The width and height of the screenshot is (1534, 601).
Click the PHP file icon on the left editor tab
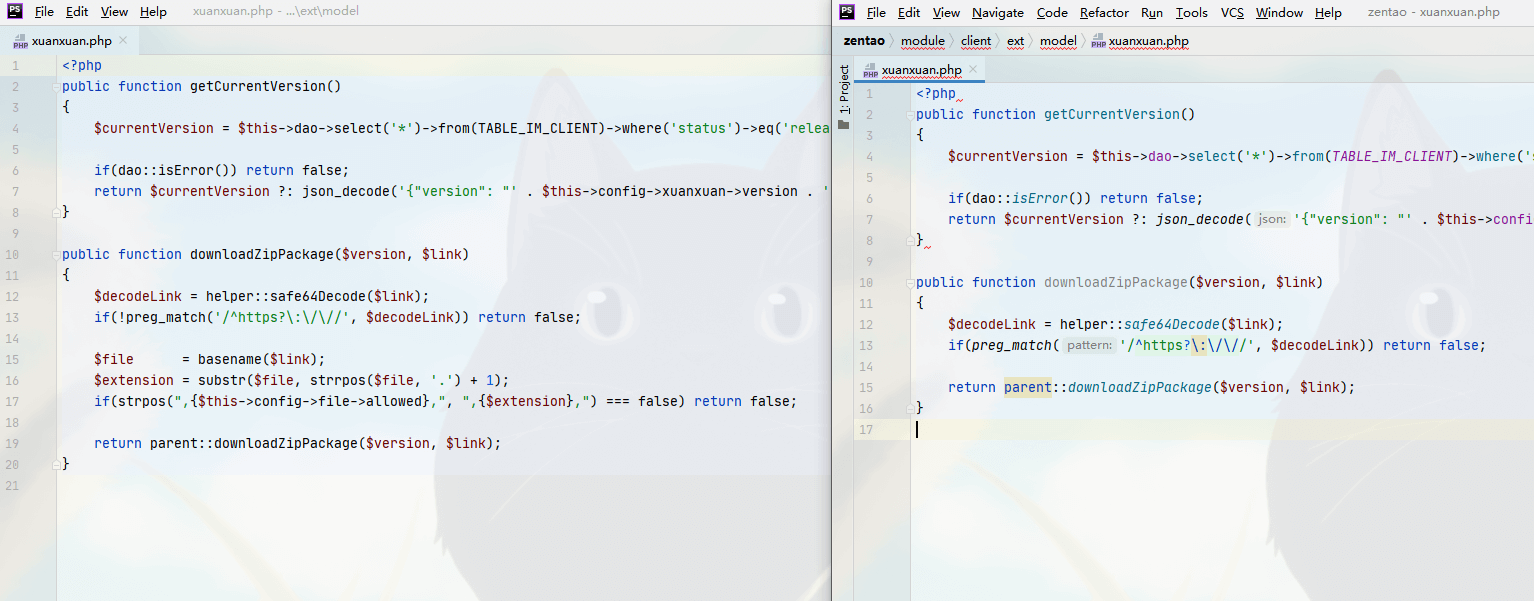tap(20, 41)
